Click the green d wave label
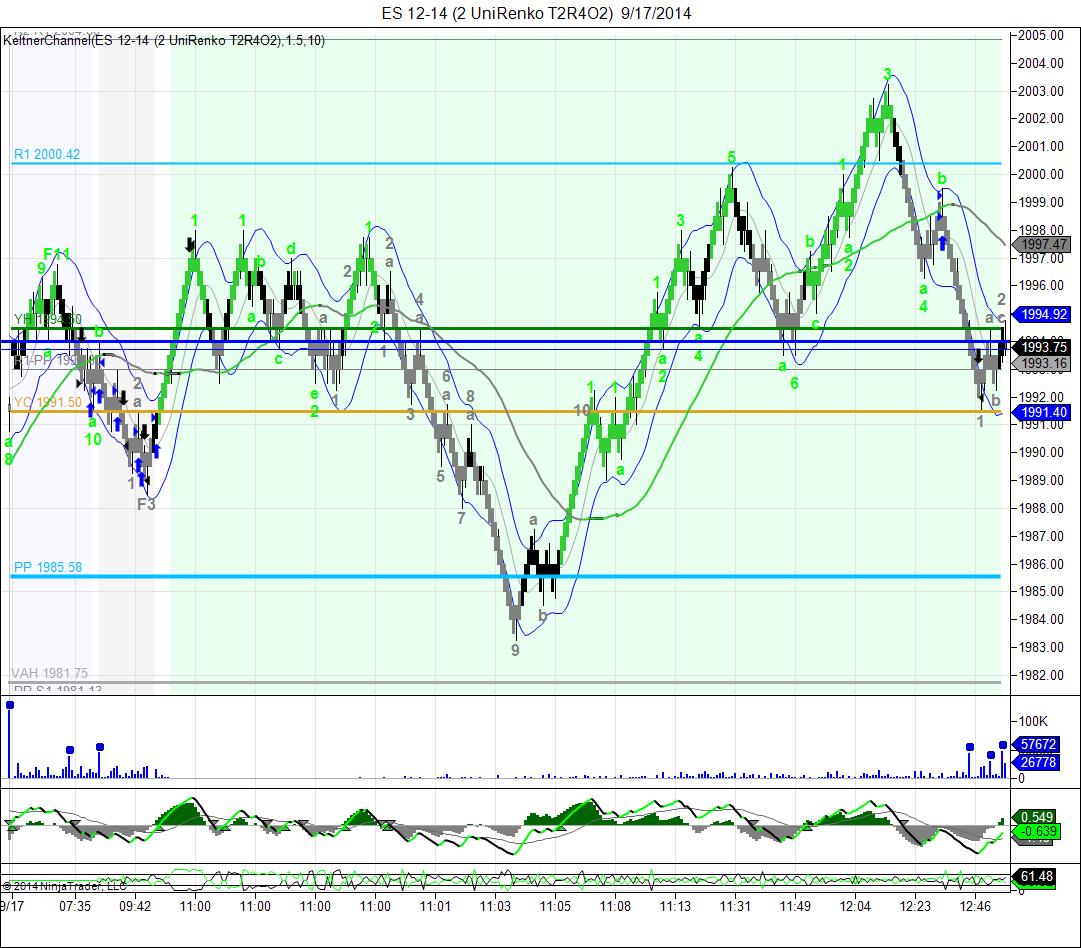Image resolution: width=1081 pixels, height=948 pixels. tap(291, 248)
